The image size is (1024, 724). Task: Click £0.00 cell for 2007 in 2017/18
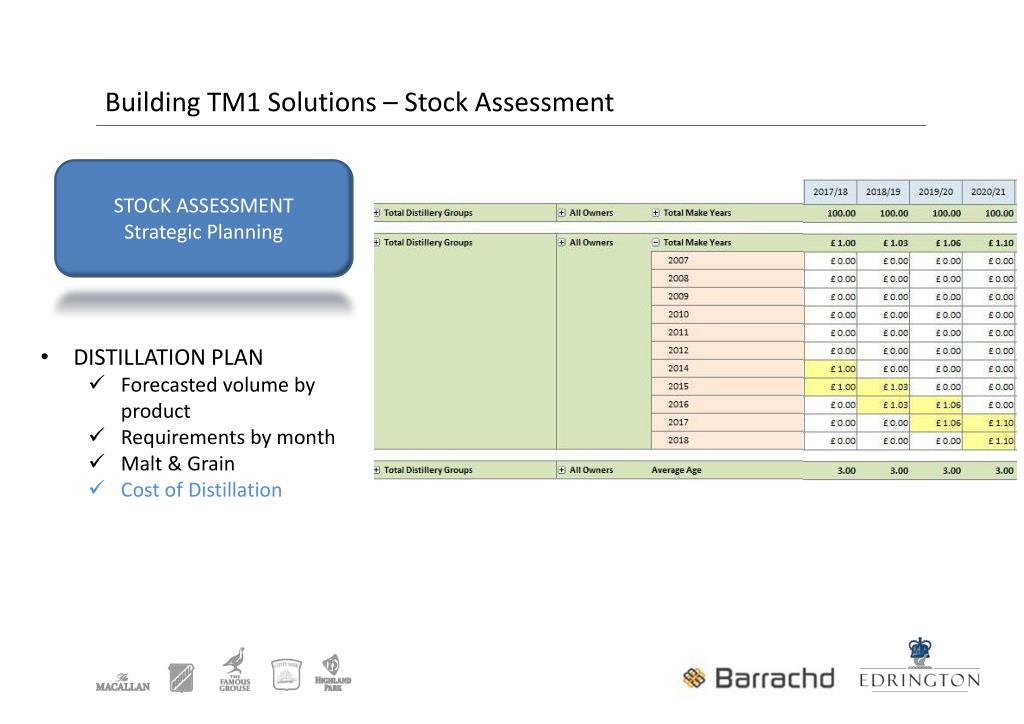coord(831,260)
